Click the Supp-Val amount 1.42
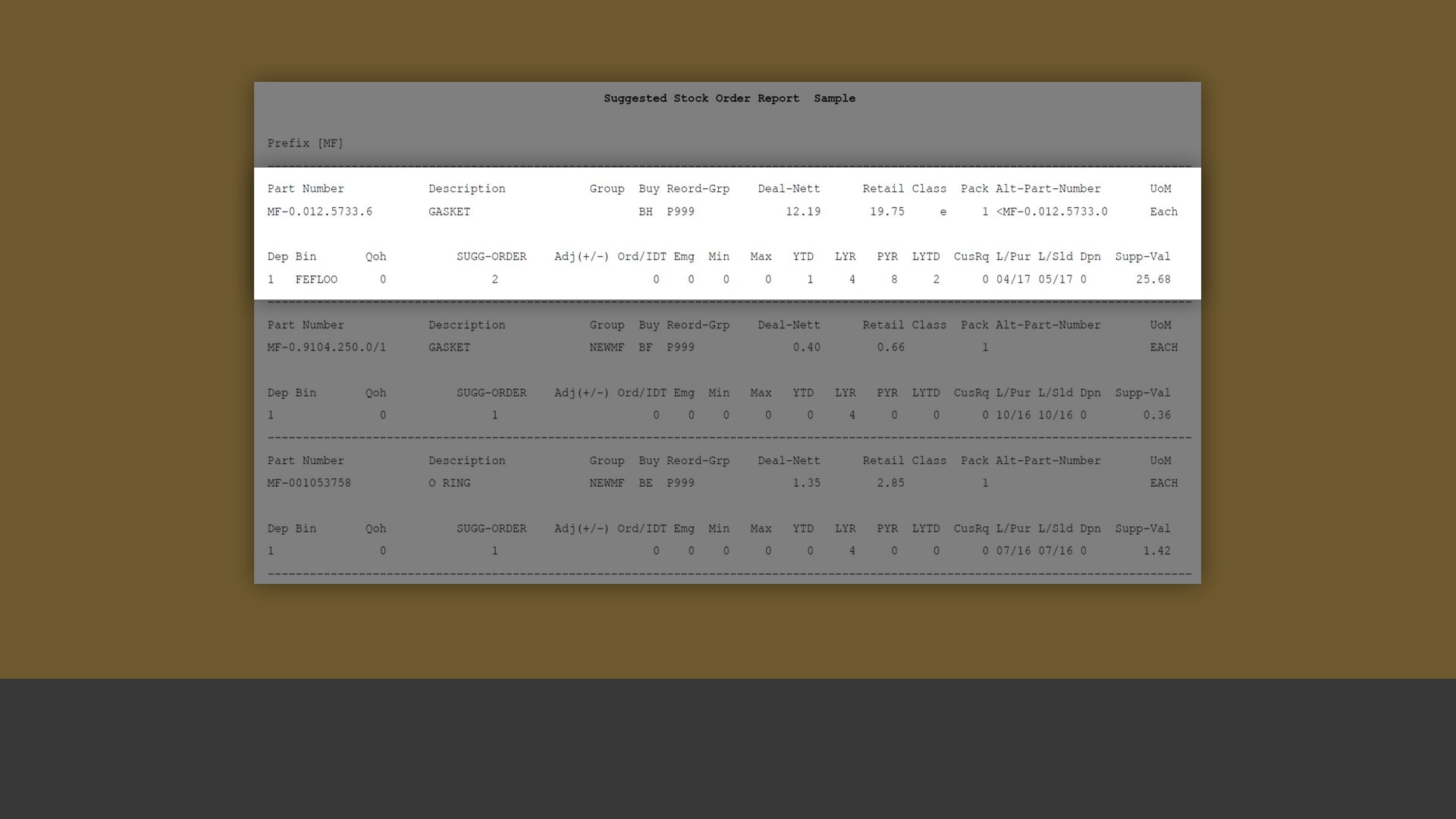1456x819 pixels. tap(1156, 551)
